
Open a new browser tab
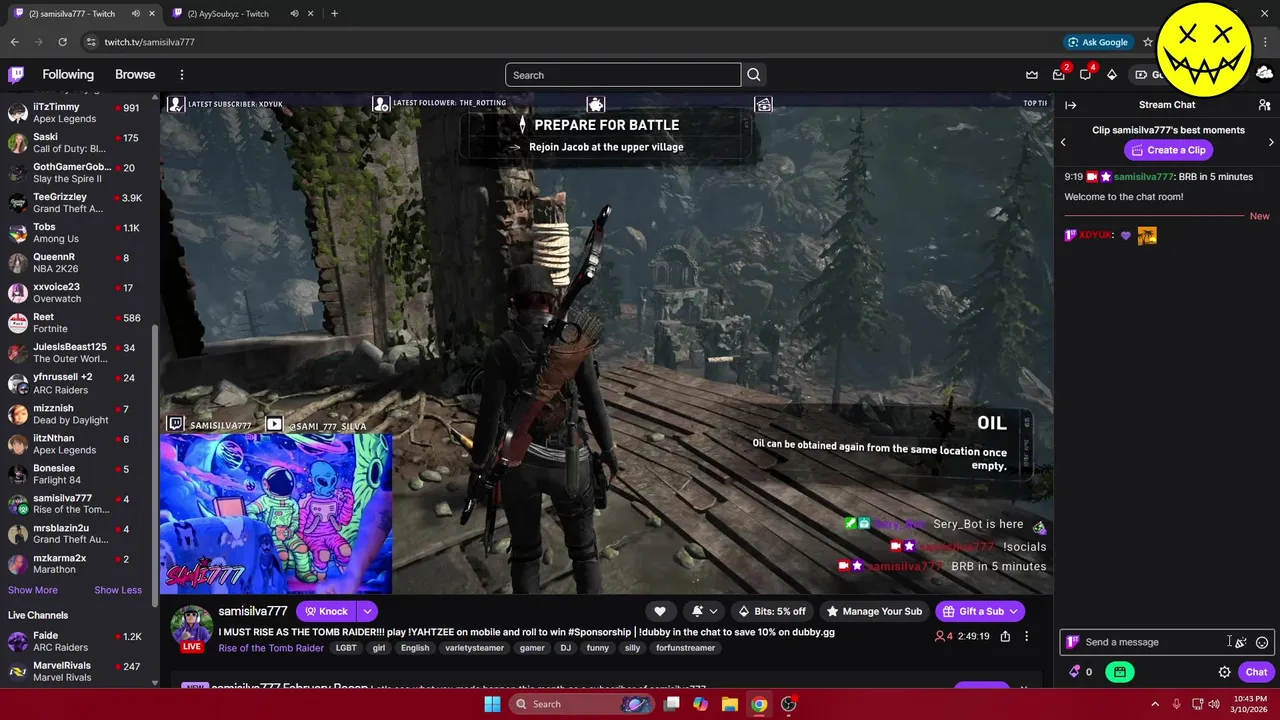334,14
